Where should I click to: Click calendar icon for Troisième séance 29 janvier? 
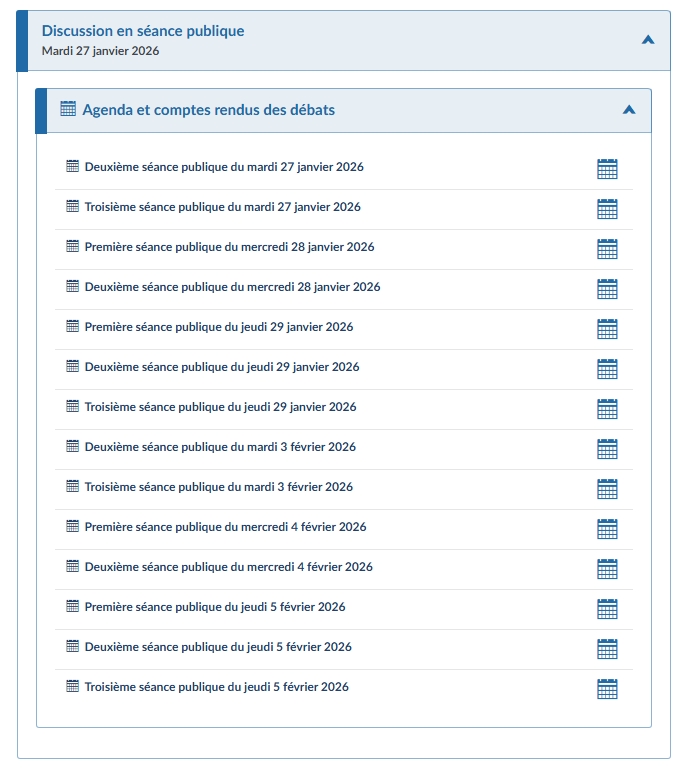point(607,409)
